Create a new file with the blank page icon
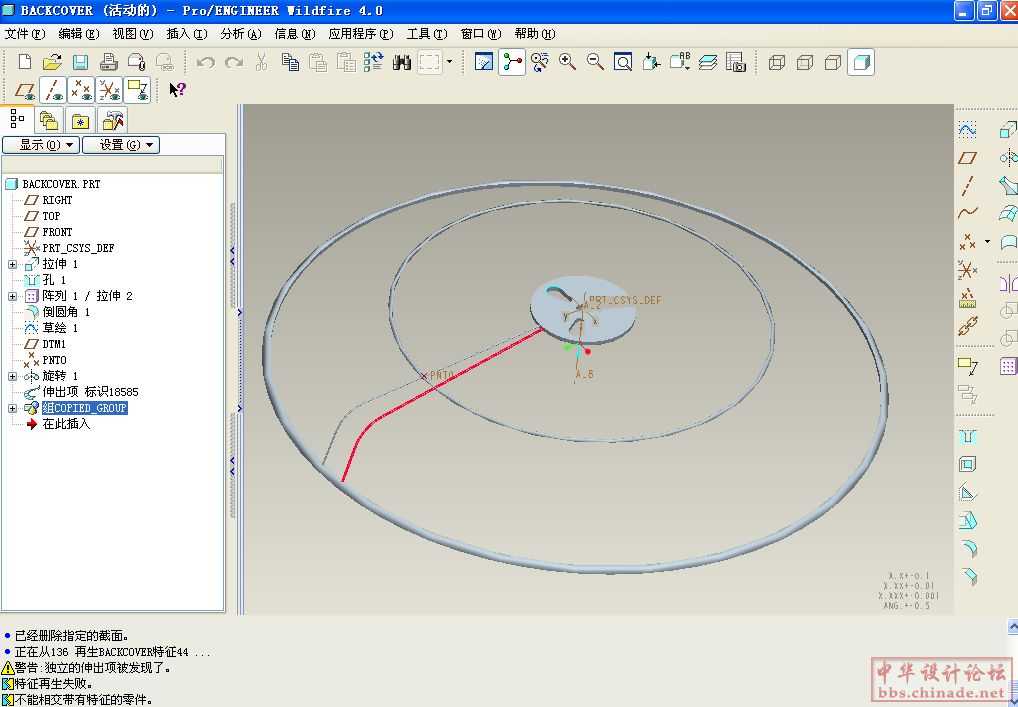This screenshot has height=707, width=1018. [25, 62]
